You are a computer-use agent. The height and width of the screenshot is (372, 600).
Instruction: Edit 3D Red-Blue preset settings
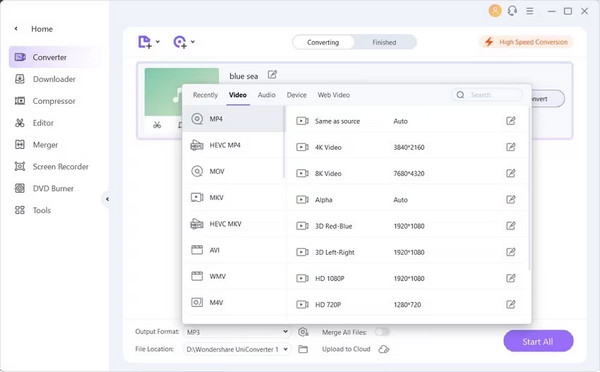[x=511, y=226]
